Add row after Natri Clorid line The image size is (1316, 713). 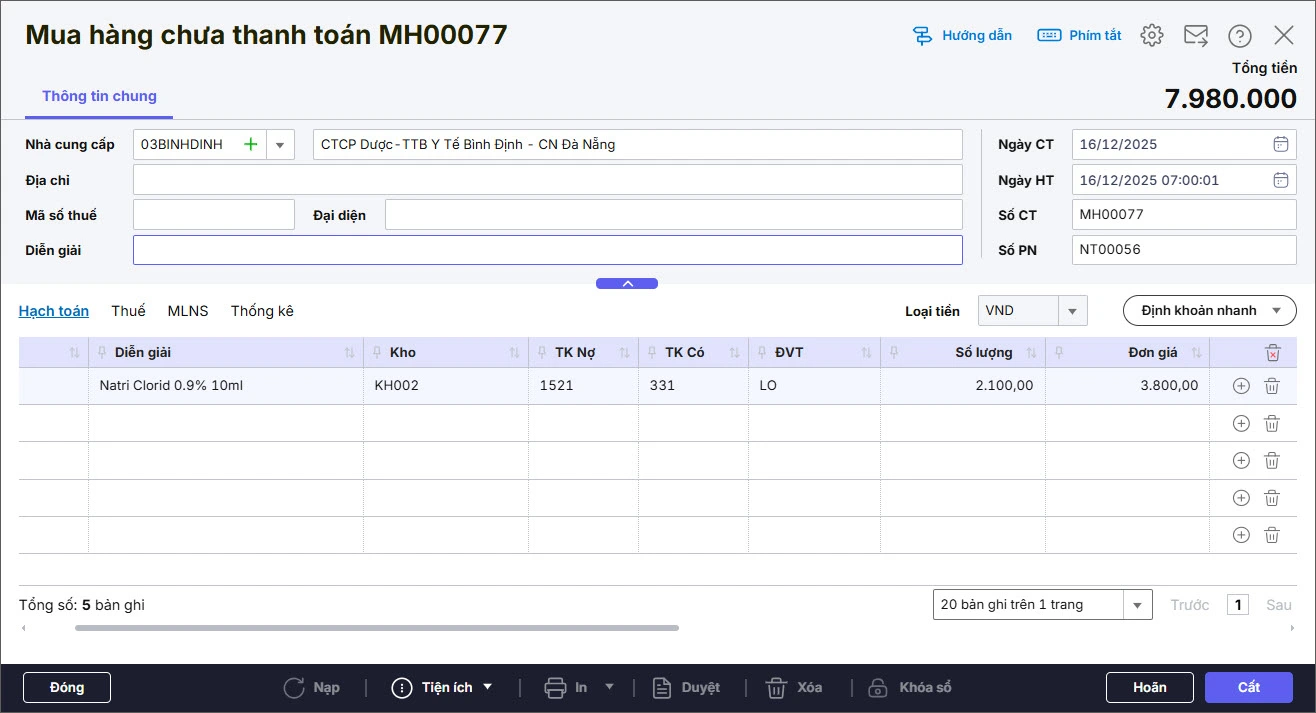[1241, 386]
